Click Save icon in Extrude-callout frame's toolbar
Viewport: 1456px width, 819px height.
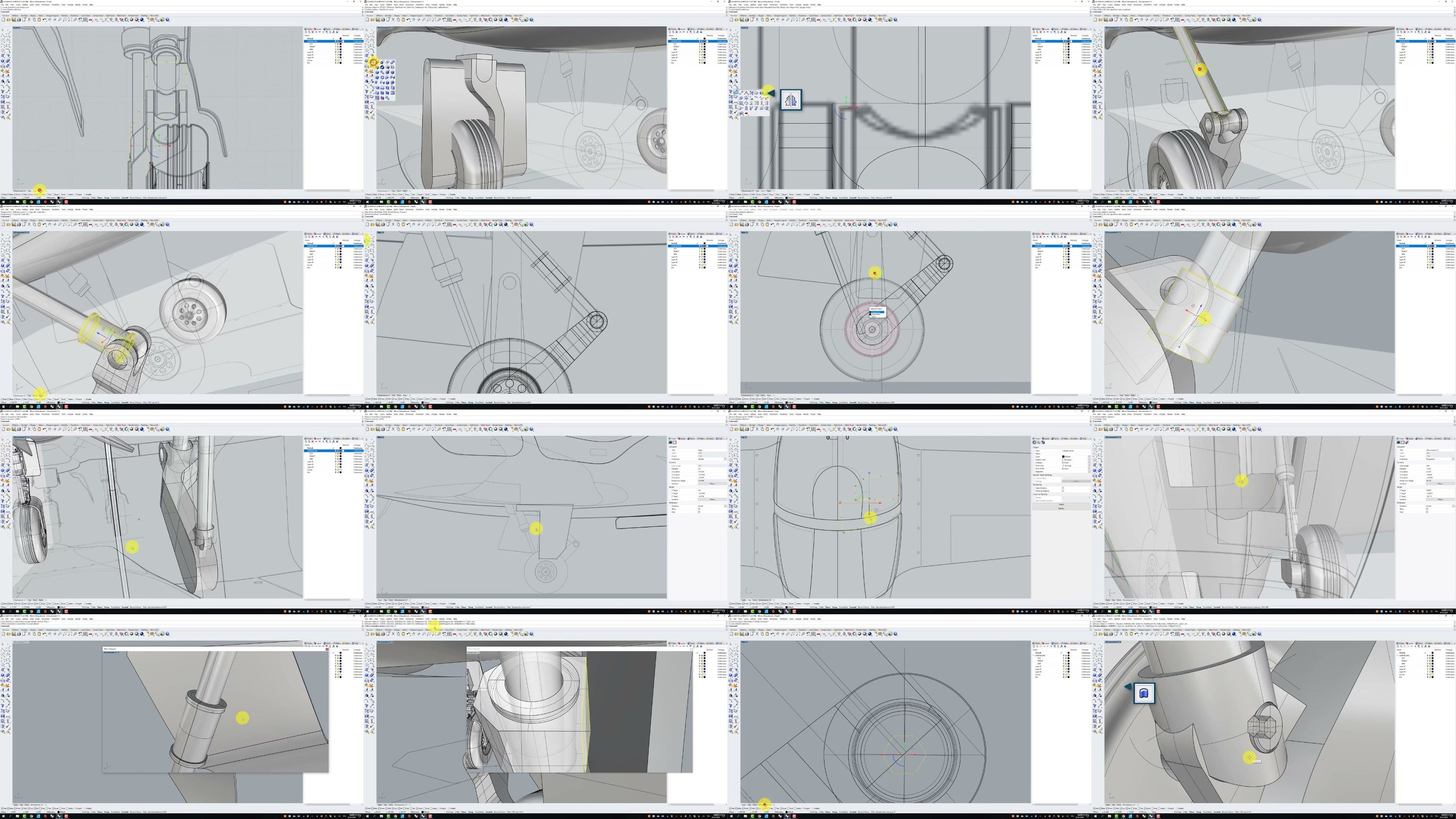(x=1106, y=634)
